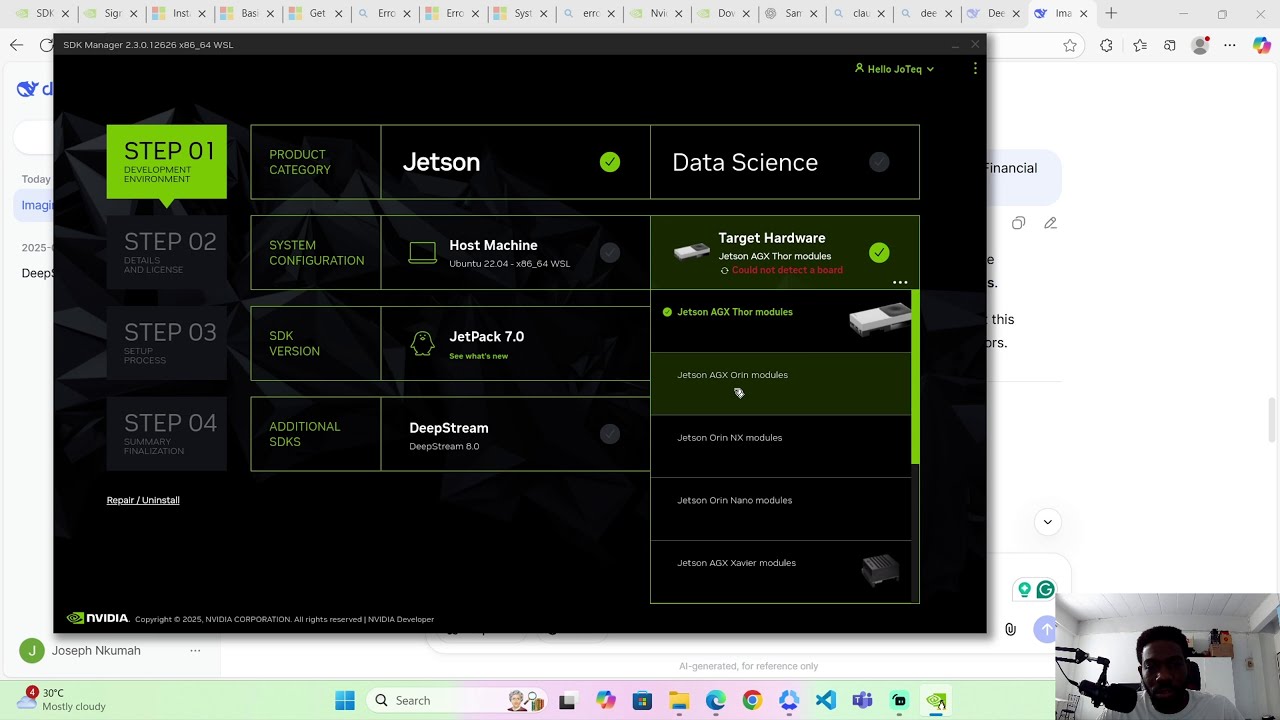Image resolution: width=1280 pixels, height=720 pixels.
Task: Launch Visual Studio Code from the taskbar
Action: tap(826, 701)
